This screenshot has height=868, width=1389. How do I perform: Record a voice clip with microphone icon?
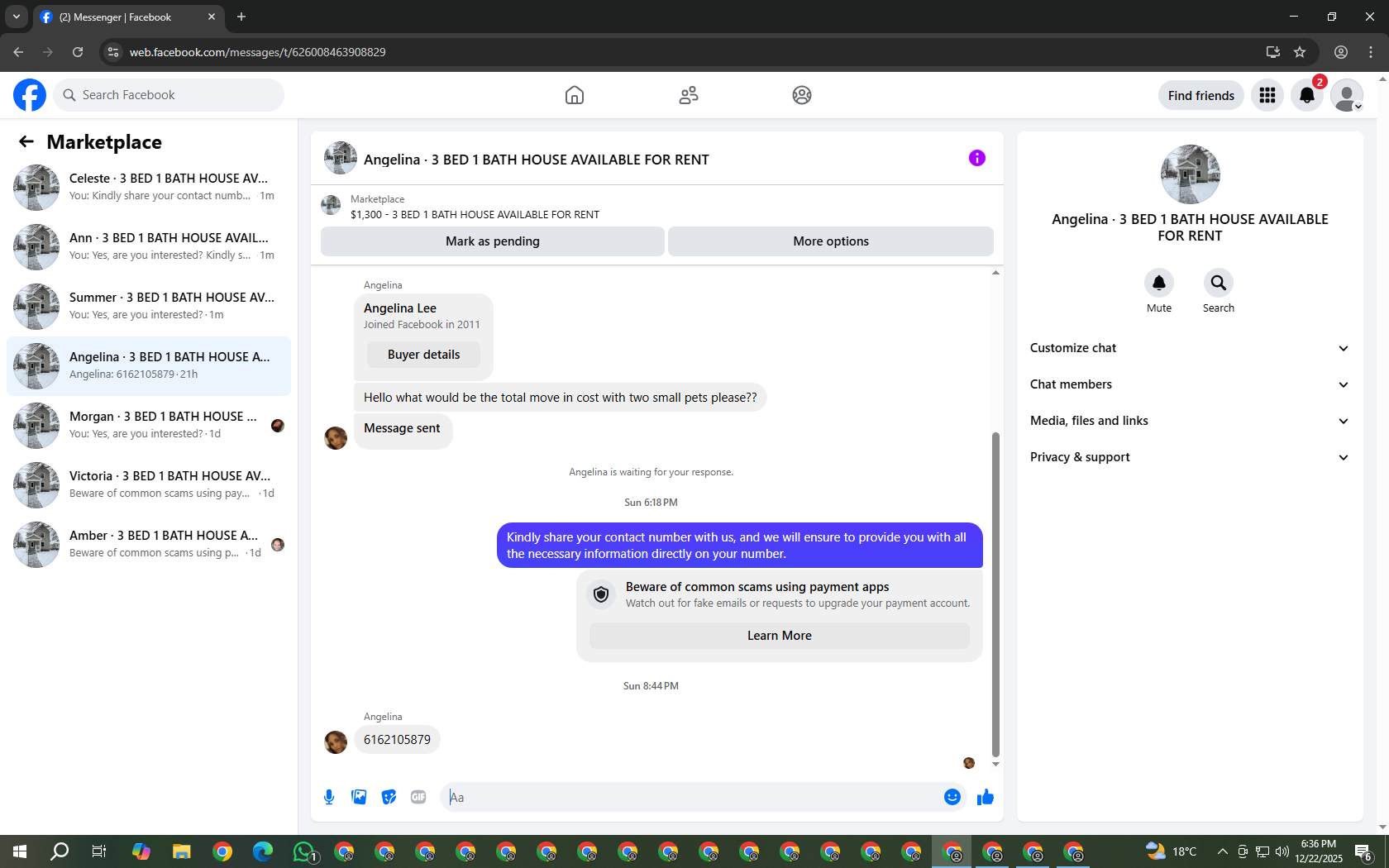(329, 797)
